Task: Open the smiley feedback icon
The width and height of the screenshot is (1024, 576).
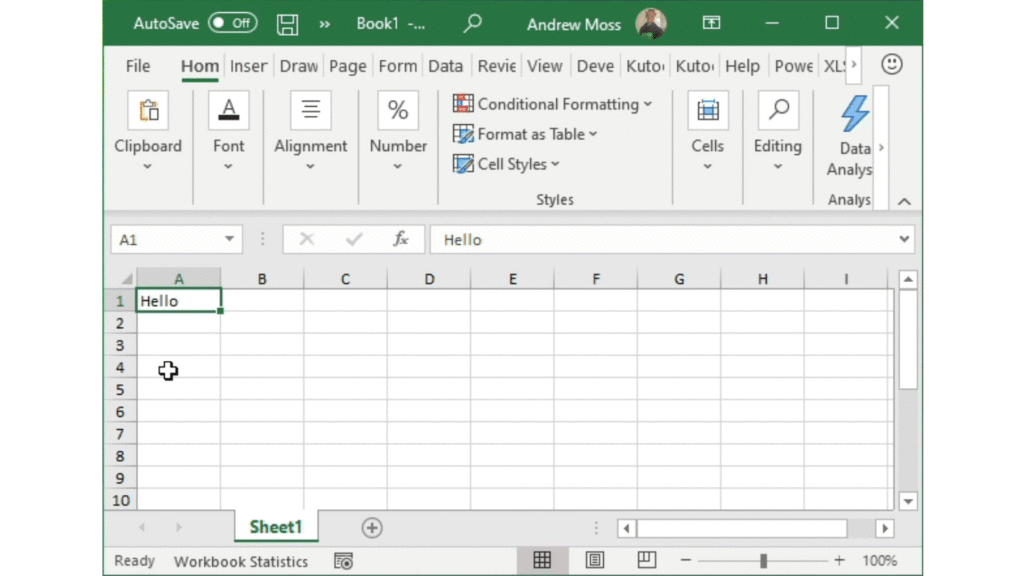Action: click(891, 65)
